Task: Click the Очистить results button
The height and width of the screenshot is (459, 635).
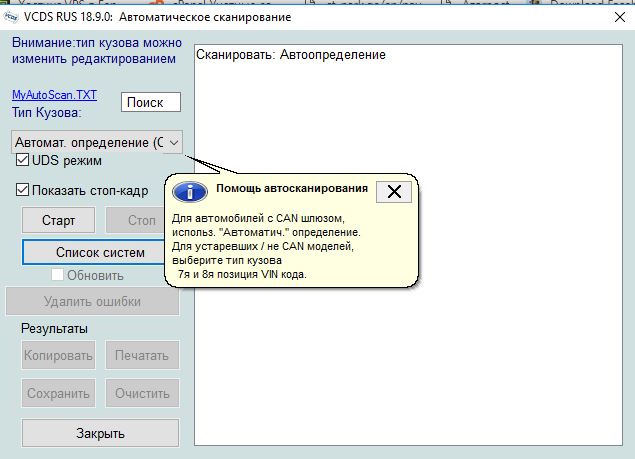Action: [142, 393]
